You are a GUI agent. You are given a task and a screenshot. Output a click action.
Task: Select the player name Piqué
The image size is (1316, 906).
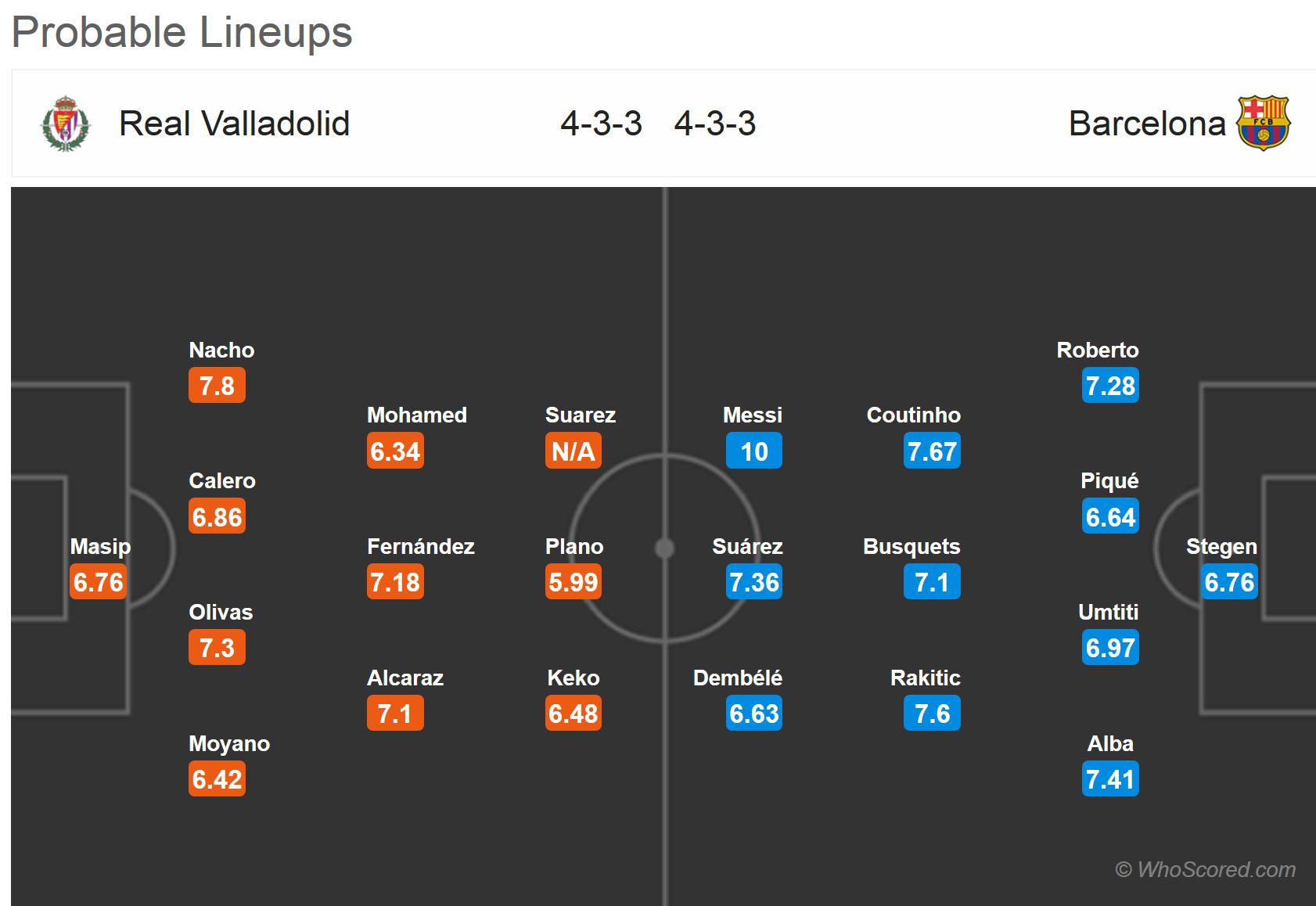coord(1109,480)
